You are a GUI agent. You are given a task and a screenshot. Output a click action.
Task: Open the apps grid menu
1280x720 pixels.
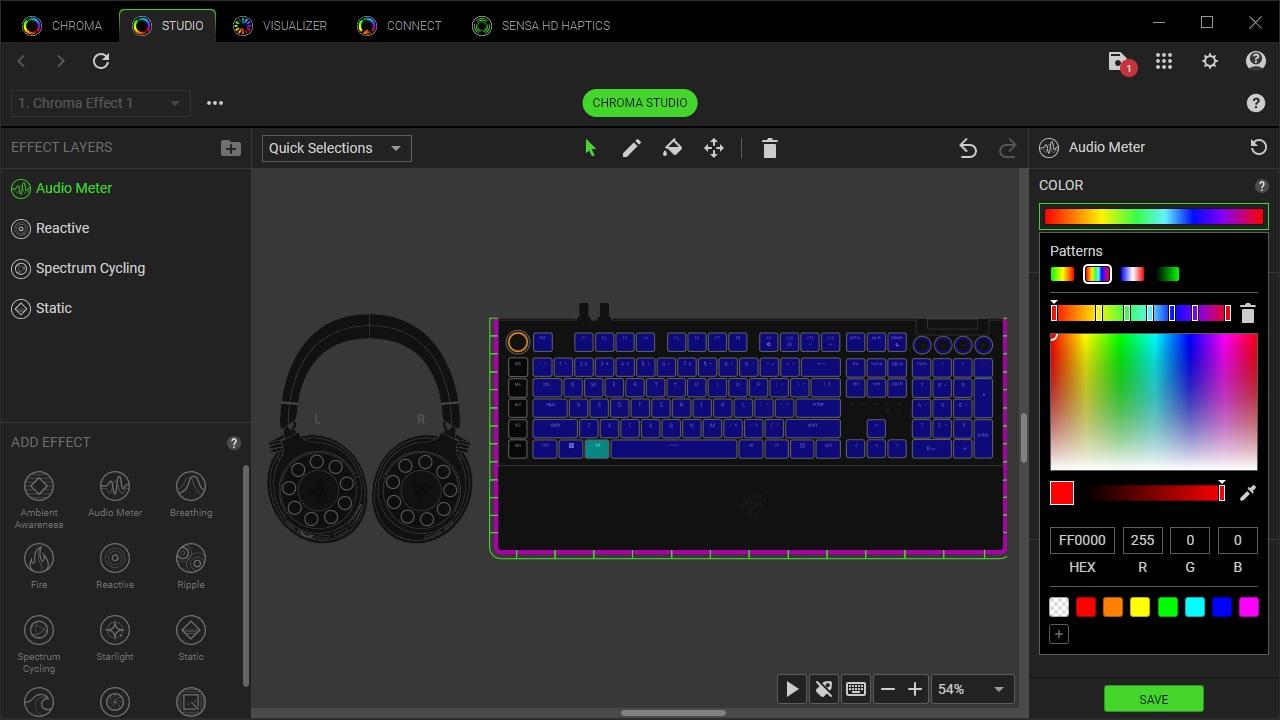coord(1164,62)
